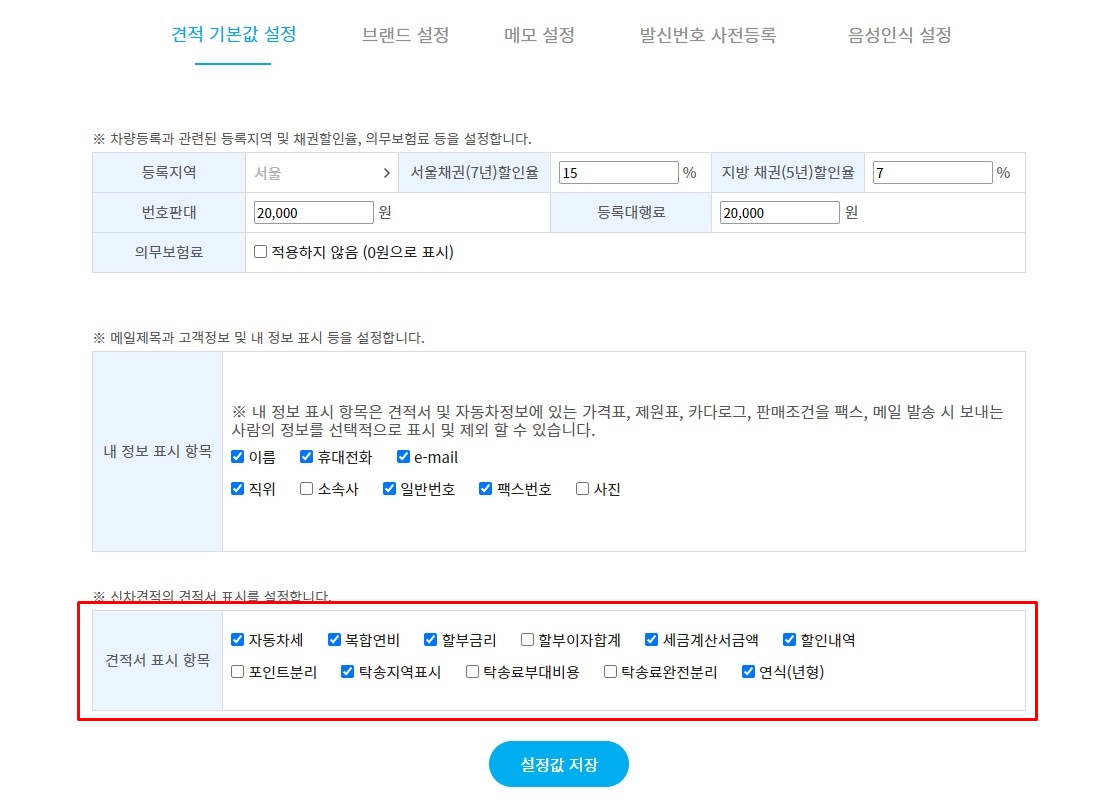Open the 메모 설정 tab
This screenshot has width=1105, height=808.
point(539,35)
